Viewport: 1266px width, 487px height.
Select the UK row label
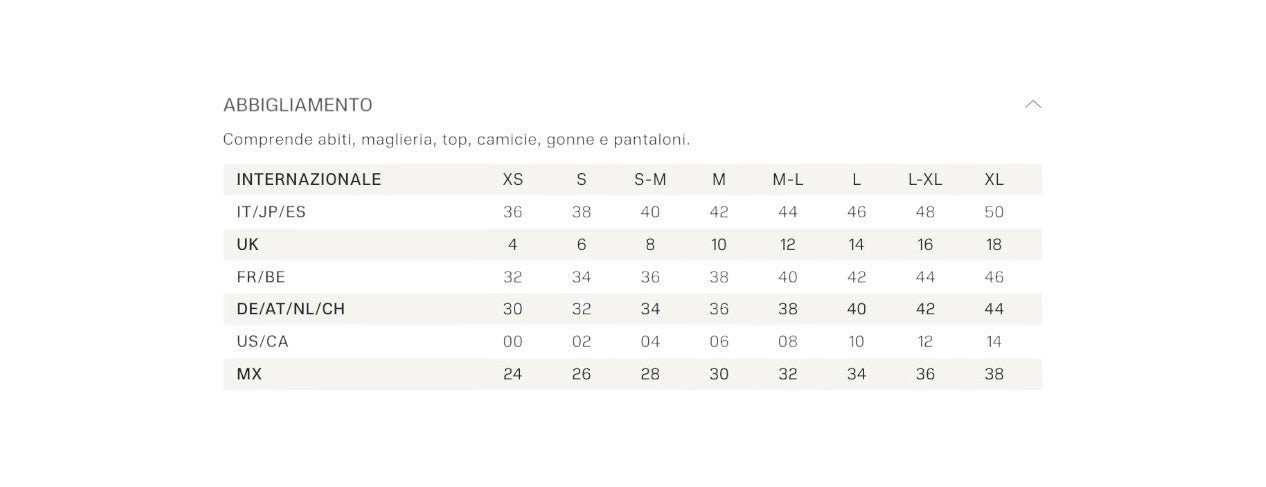click(x=248, y=244)
